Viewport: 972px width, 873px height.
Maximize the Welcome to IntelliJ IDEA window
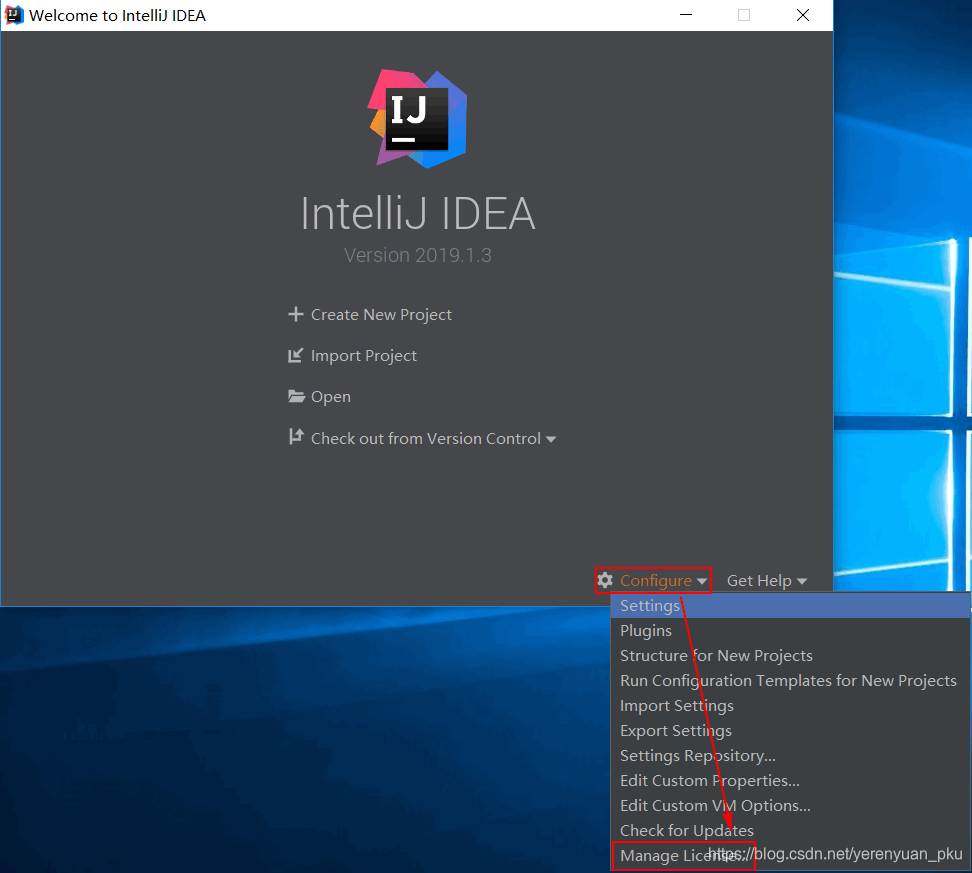pos(744,15)
